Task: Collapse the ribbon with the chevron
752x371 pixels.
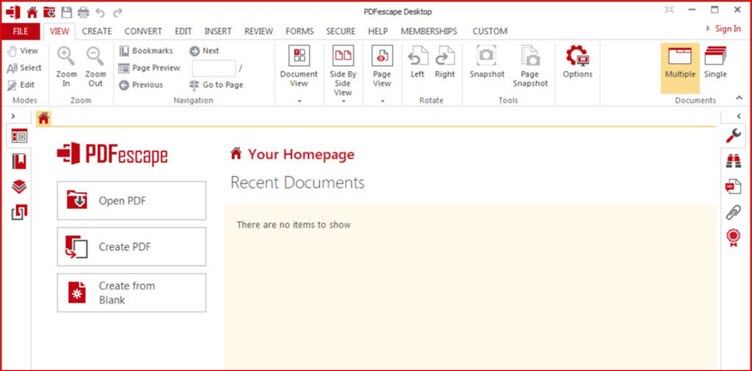Action: 739,98
